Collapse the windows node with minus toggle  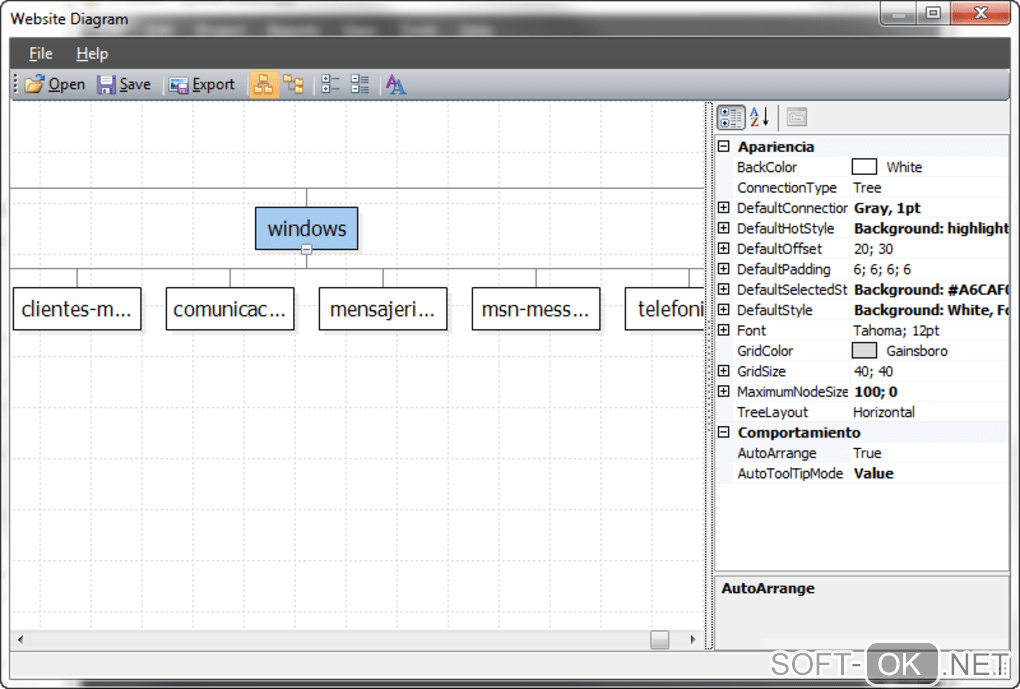(306, 249)
